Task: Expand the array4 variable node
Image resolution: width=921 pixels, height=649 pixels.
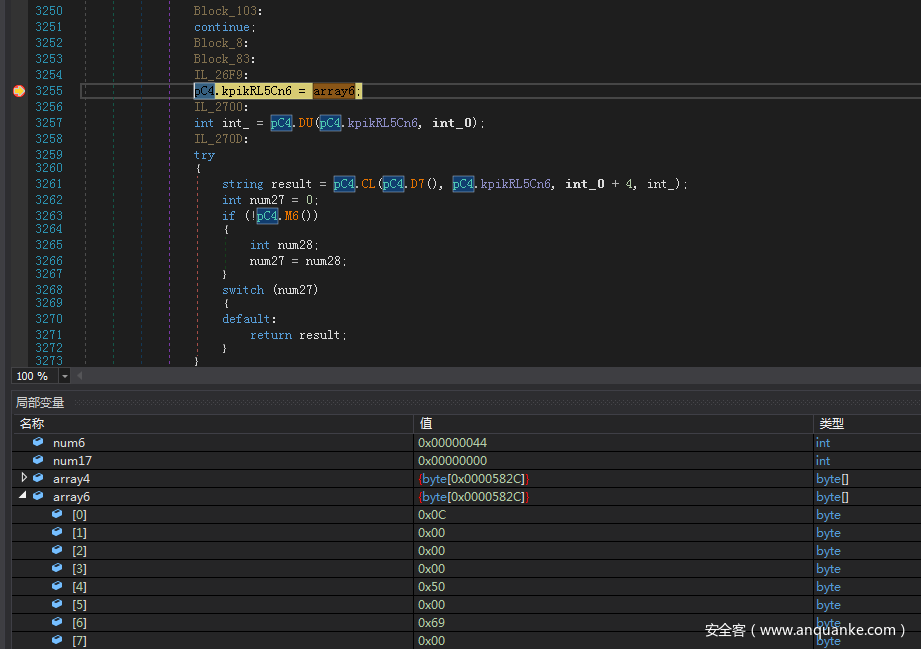Action: [x=24, y=478]
